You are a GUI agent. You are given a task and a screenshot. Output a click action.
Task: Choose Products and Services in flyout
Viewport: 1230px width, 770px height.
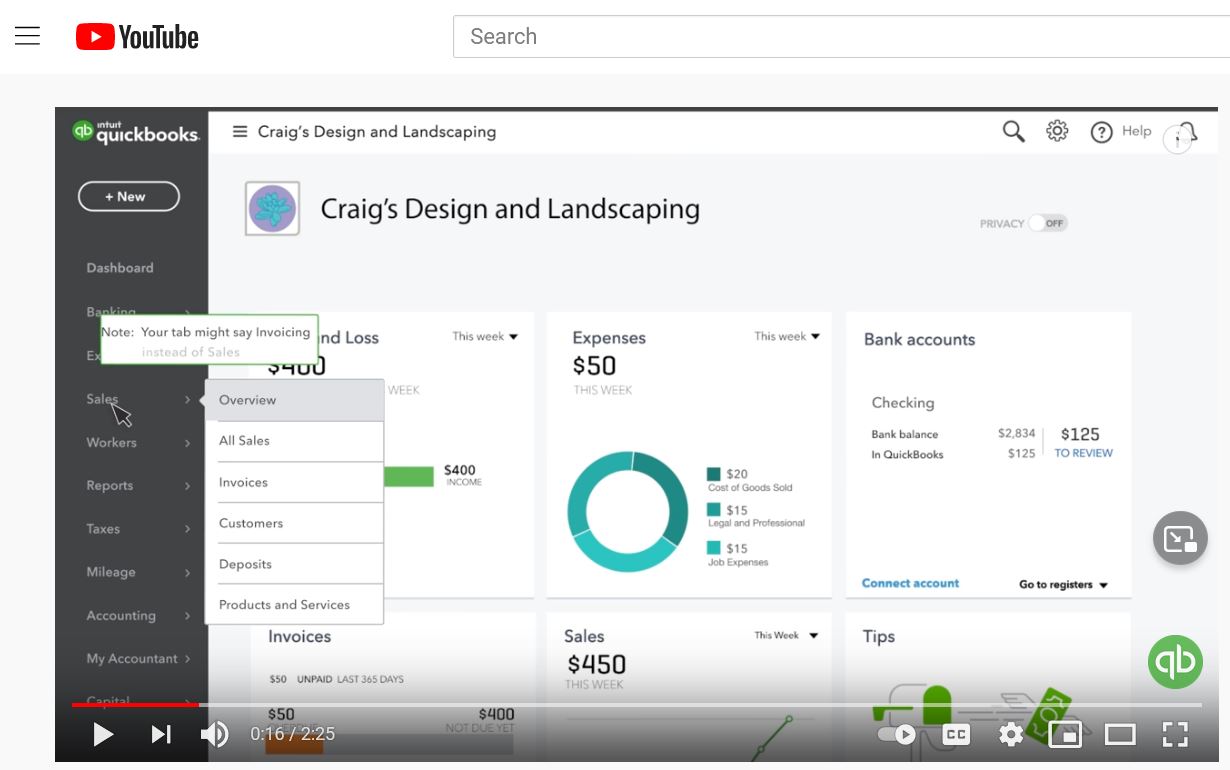(x=295, y=605)
